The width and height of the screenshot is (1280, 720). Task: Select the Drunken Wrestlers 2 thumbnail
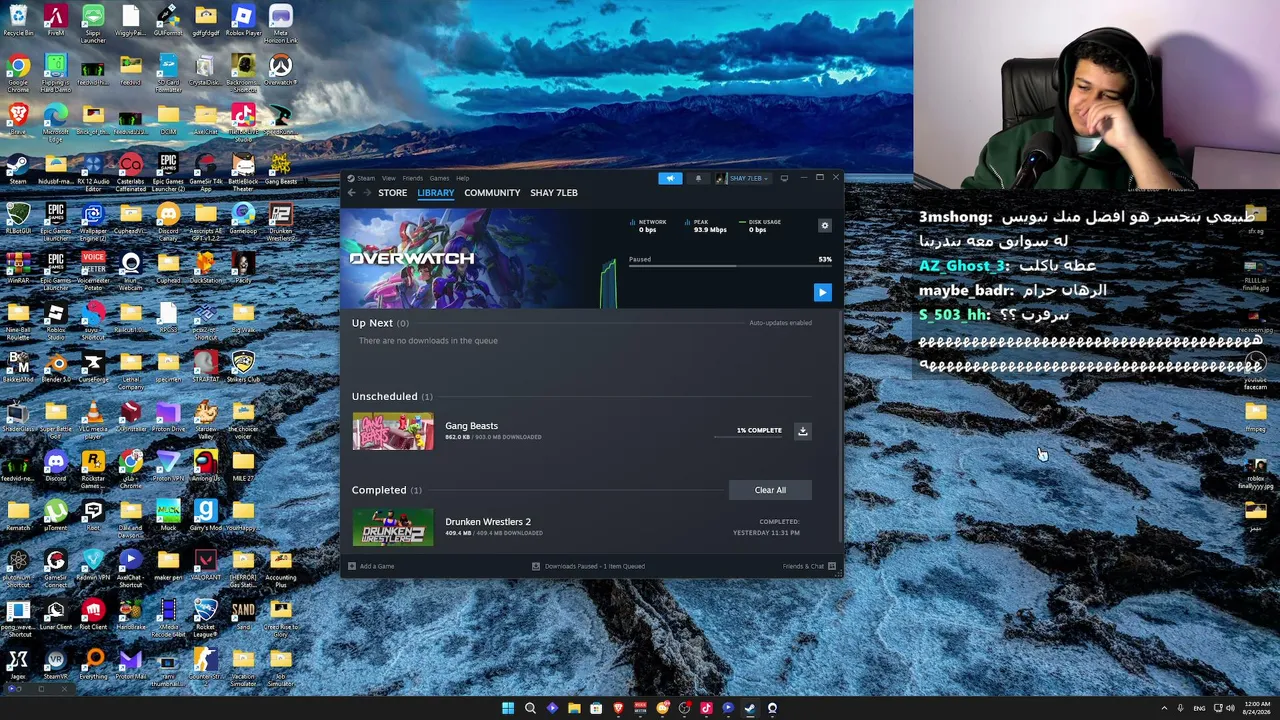(393, 527)
